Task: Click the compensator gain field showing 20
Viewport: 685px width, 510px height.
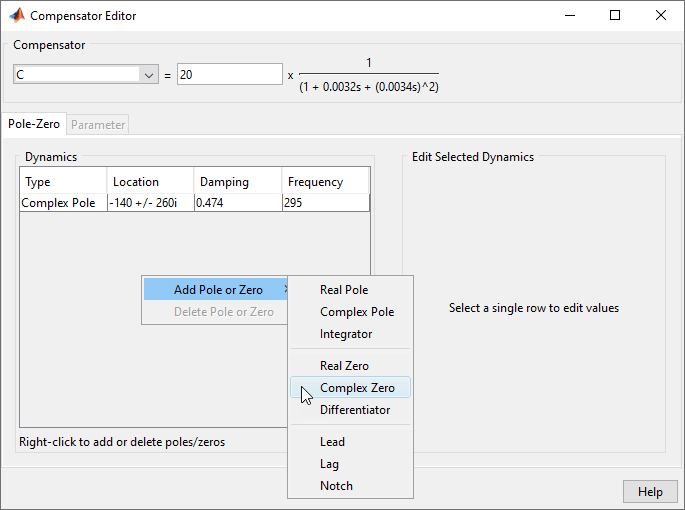Action: (x=229, y=75)
